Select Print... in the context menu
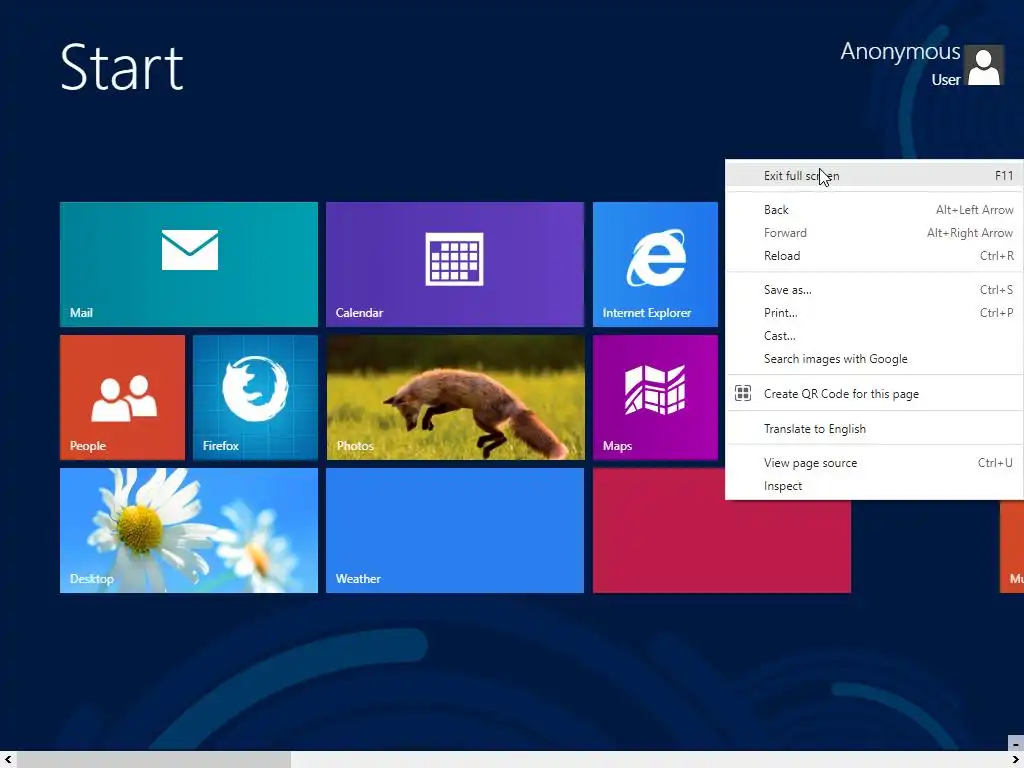This screenshot has height=768, width=1024. [874, 312]
